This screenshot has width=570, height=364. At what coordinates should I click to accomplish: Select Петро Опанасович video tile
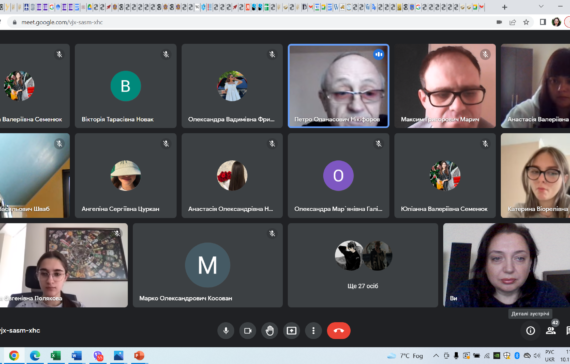pos(338,86)
